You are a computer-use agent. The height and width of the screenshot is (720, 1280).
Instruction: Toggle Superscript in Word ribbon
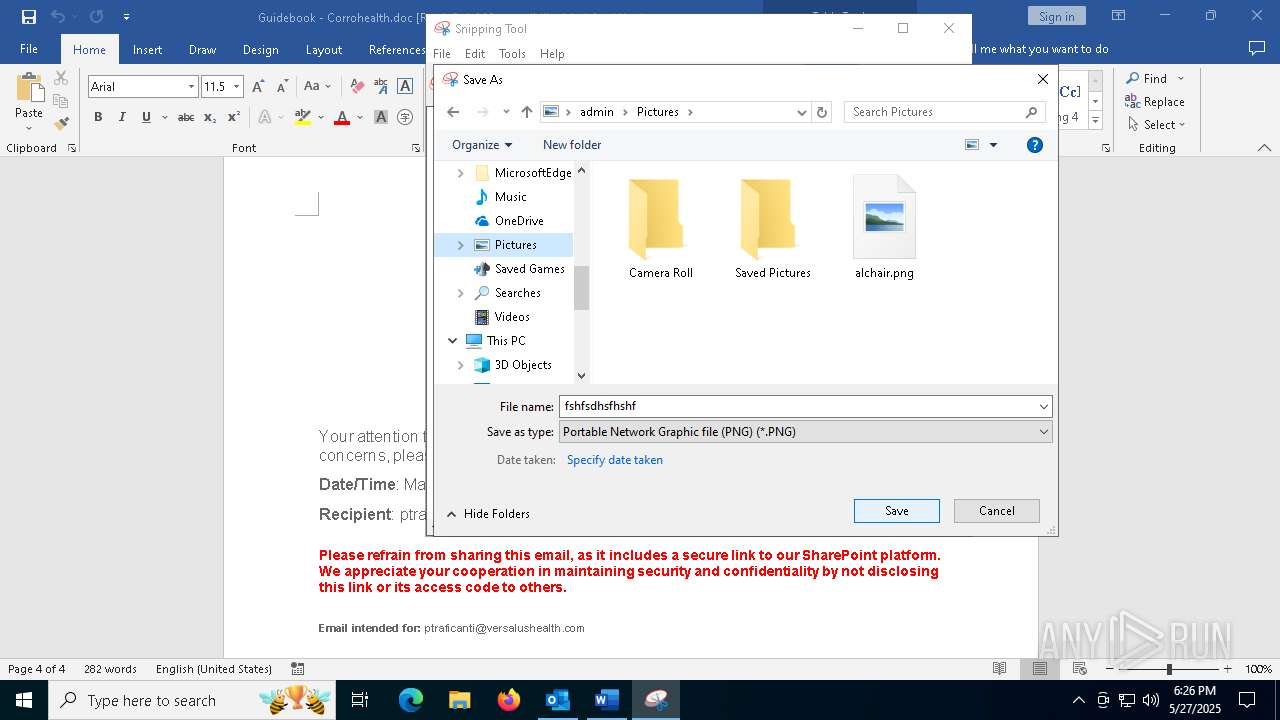(x=234, y=117)
